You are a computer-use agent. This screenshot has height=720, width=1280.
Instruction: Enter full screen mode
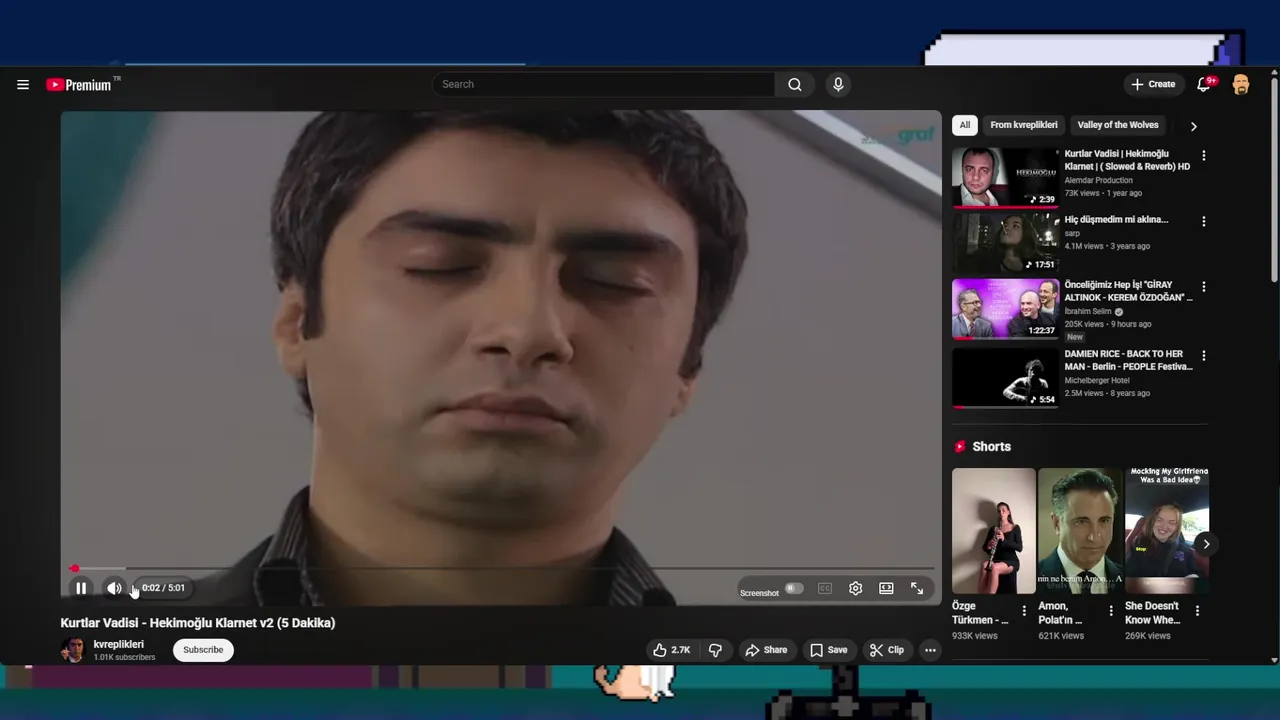[917, 588]
